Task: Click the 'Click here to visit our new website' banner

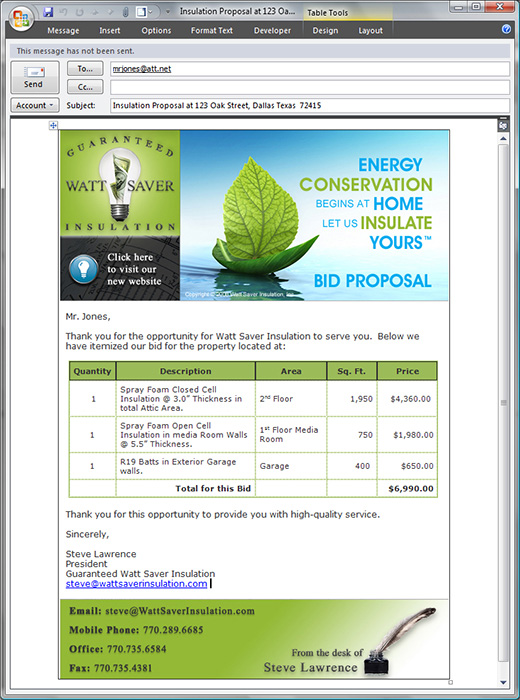Action: pos(121,269)
